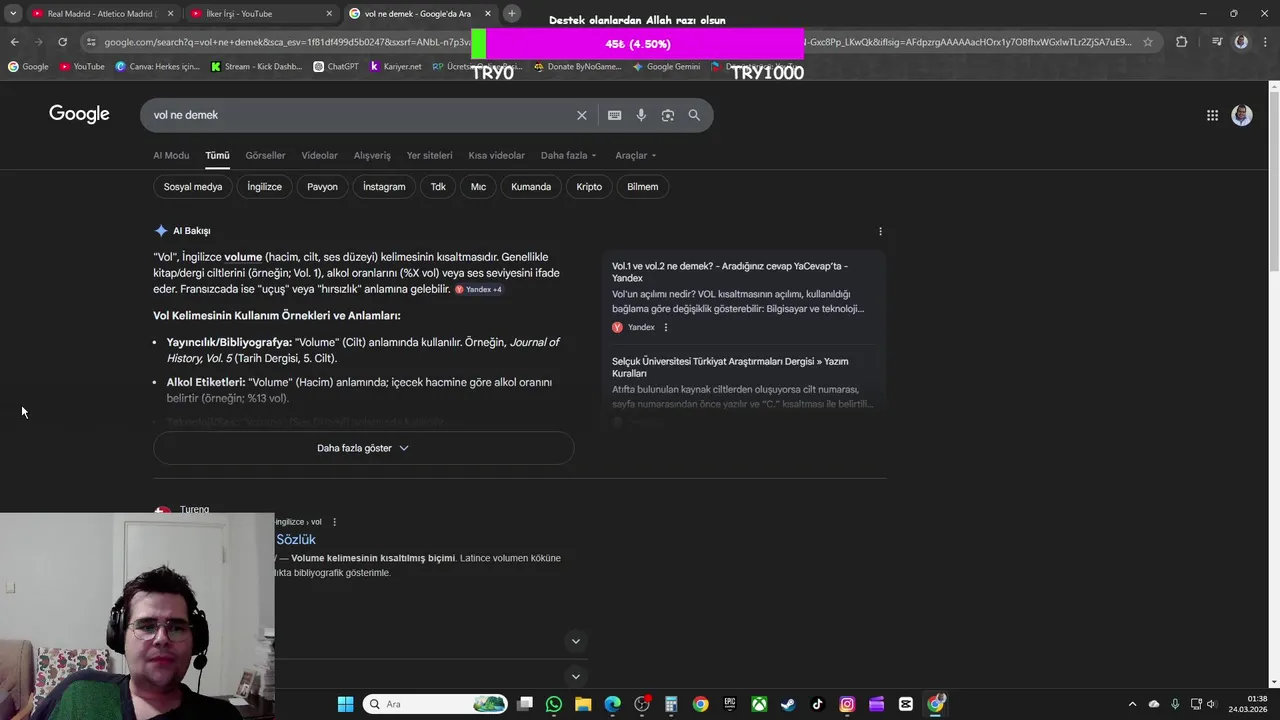Click the magnifier search submit icon
The width and height of the screenshot is (1280, 720).
coord(694,115)
